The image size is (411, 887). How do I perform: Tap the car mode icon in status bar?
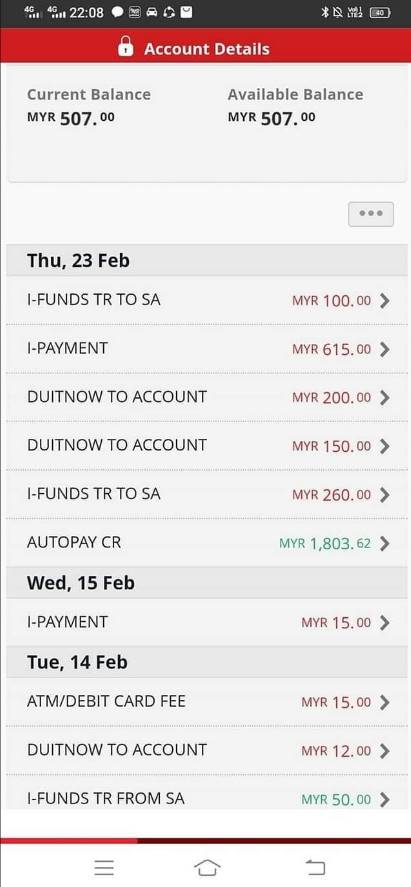tap(152, 12)
